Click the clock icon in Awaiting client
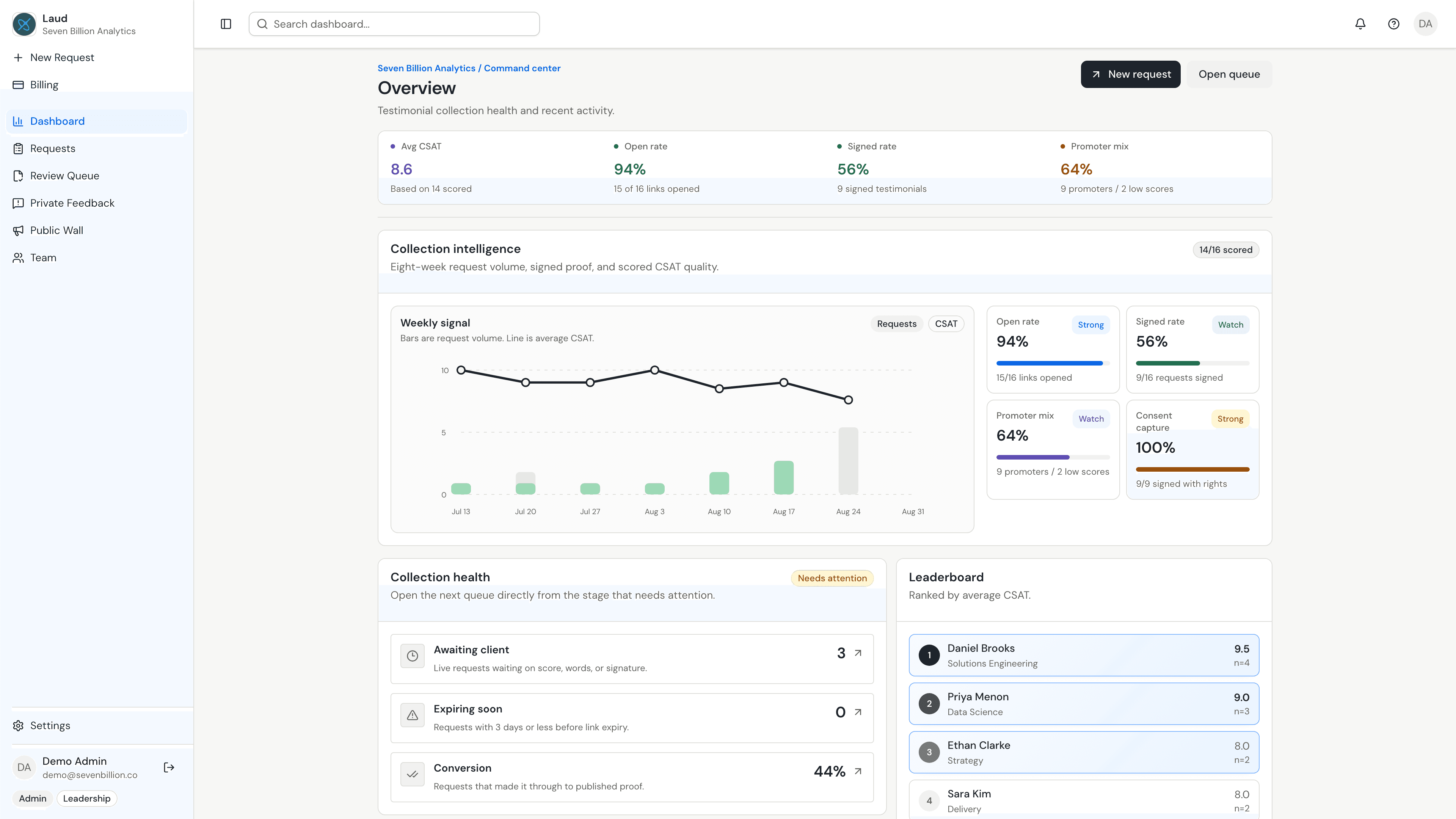1456x819 pixels. [x=412, y=656]
